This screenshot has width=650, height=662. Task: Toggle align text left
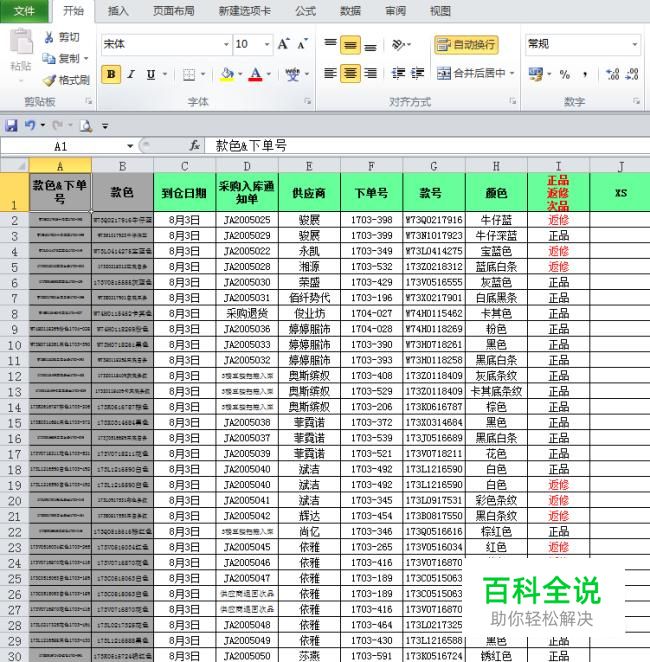330,73
